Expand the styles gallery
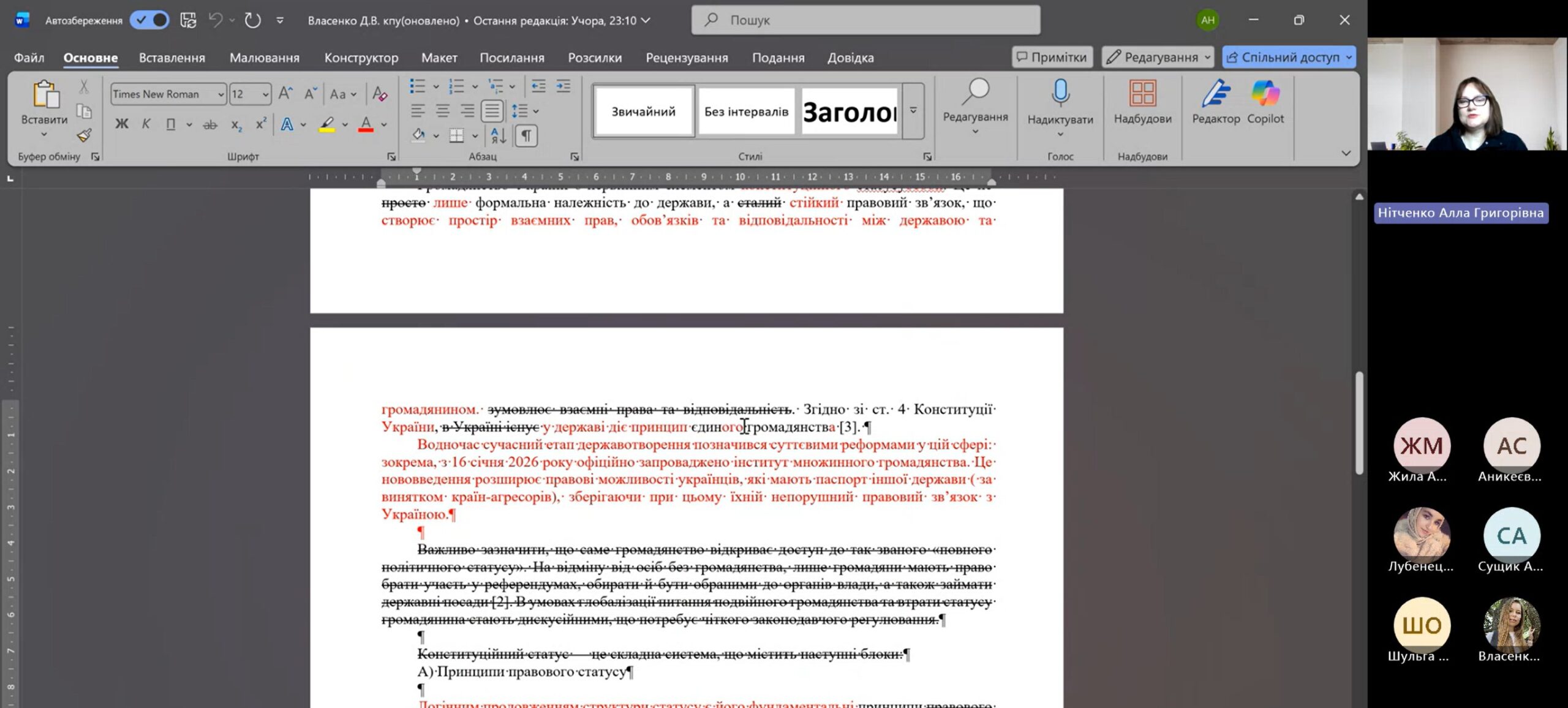This screenshot has height=708, width=1568. [x=913, y=111]
